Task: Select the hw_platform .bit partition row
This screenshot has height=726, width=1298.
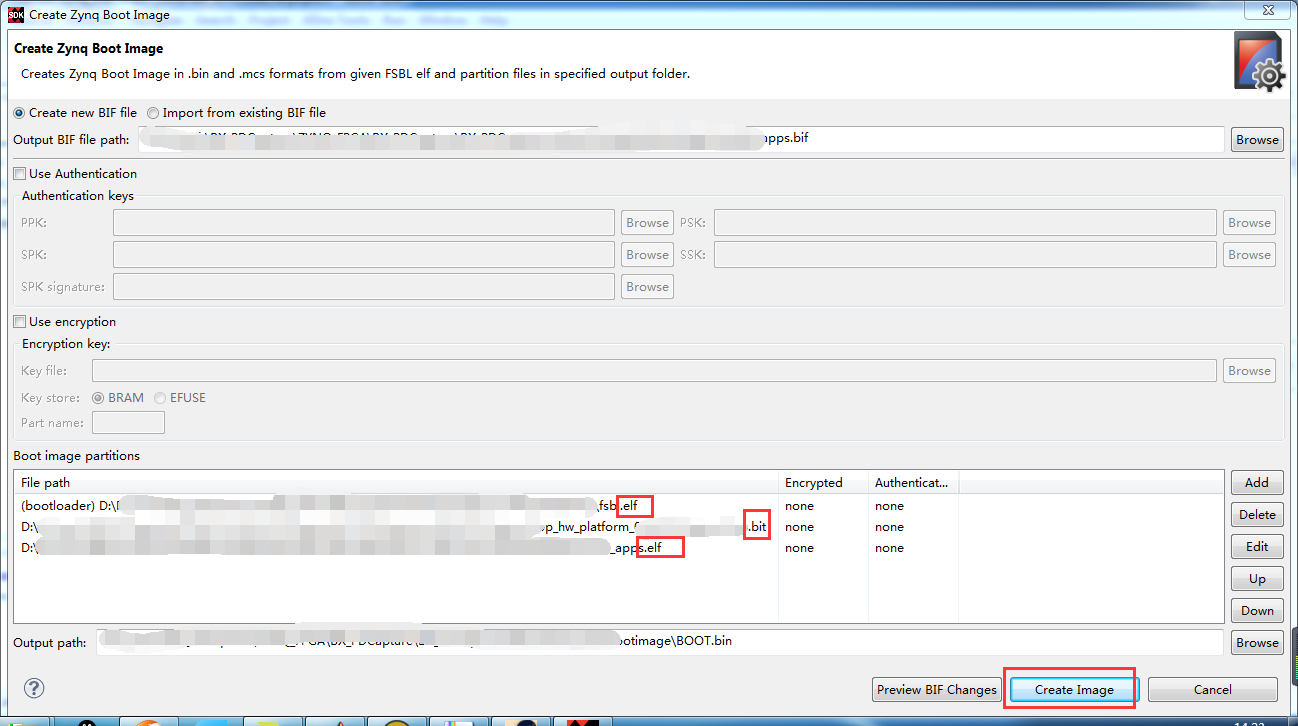Action: point(390,527)
